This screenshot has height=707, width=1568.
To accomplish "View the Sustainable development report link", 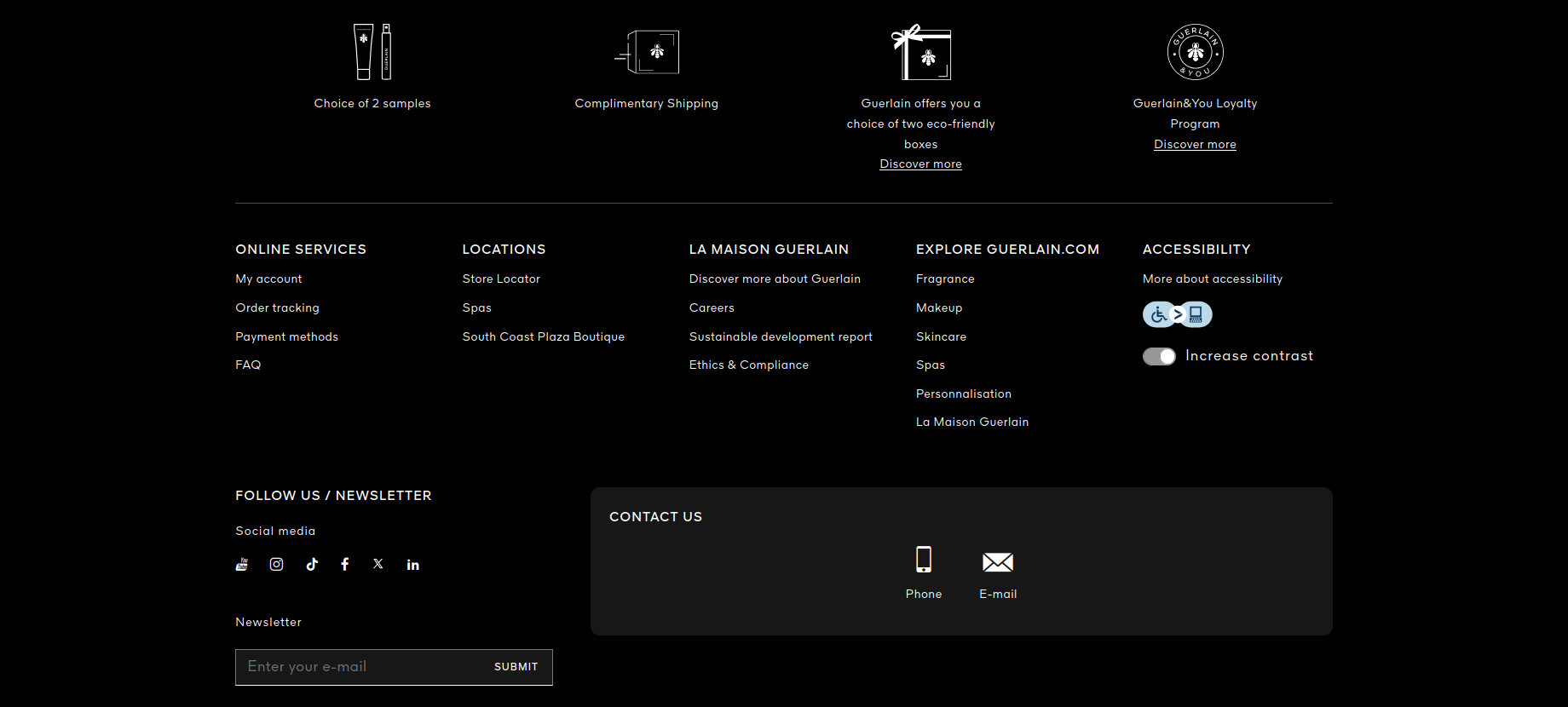I will 781,337.
